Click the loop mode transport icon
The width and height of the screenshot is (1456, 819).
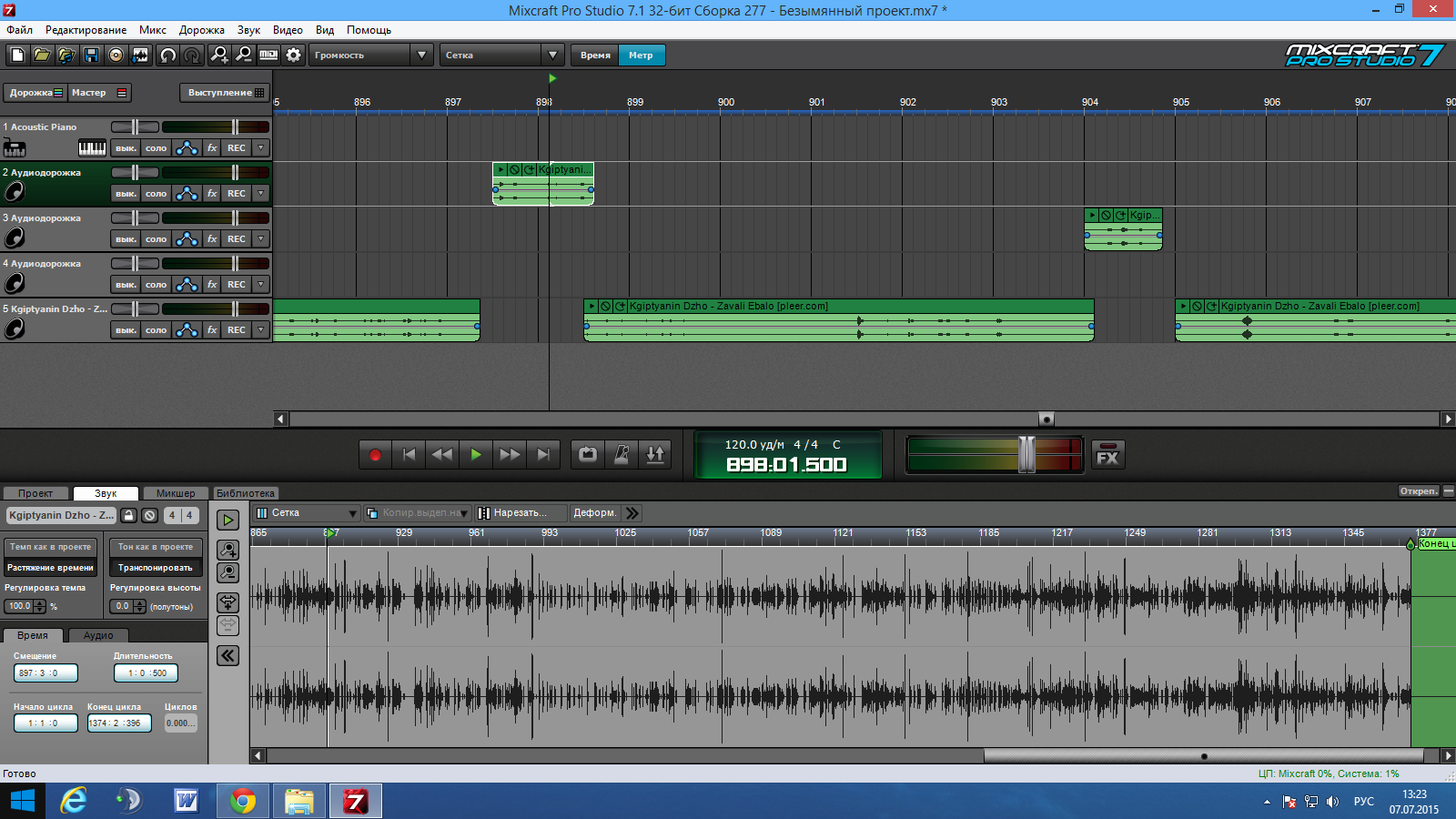click(588, 454)
